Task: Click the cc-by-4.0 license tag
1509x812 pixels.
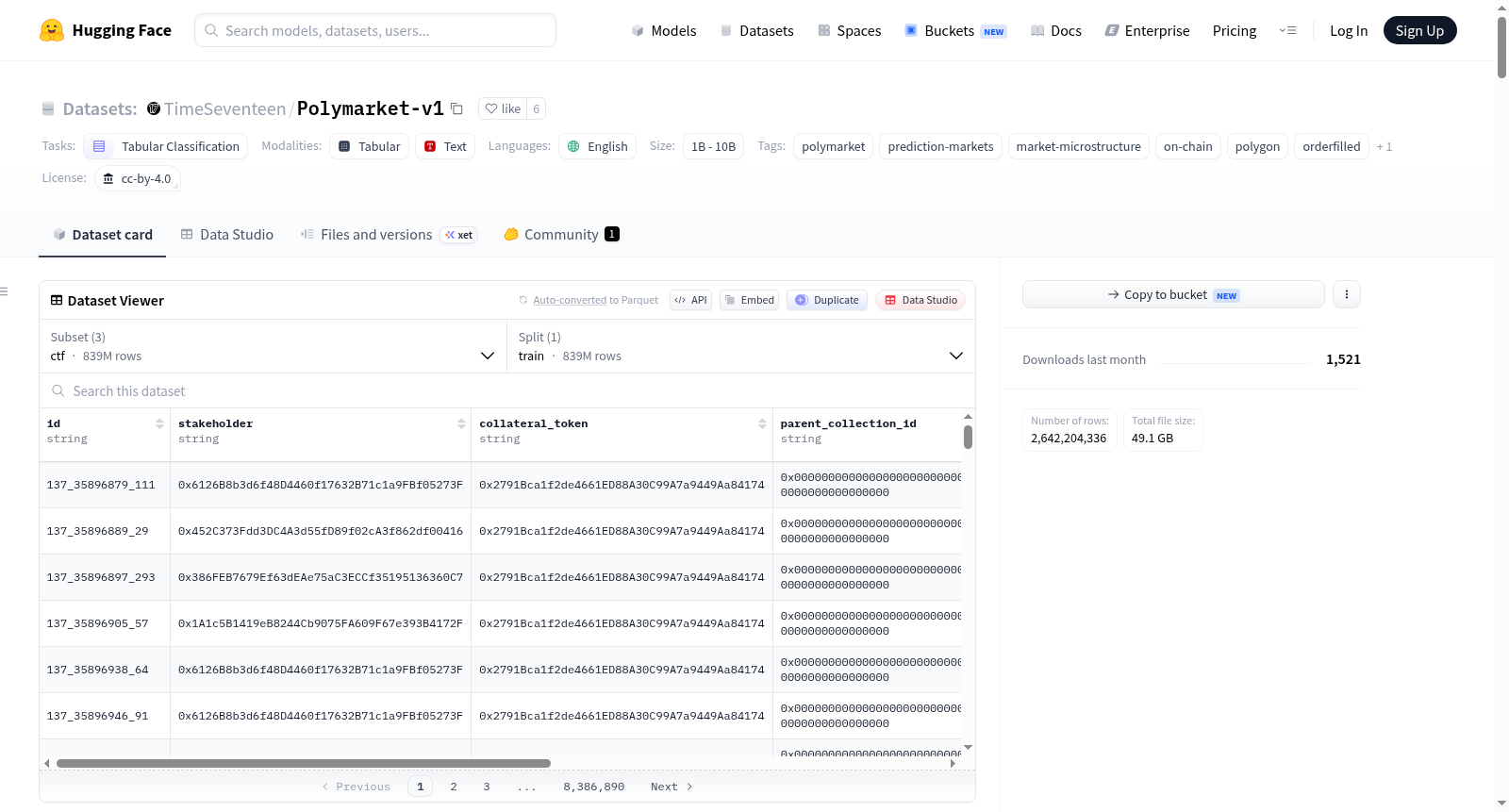Action: coord(138,178)
